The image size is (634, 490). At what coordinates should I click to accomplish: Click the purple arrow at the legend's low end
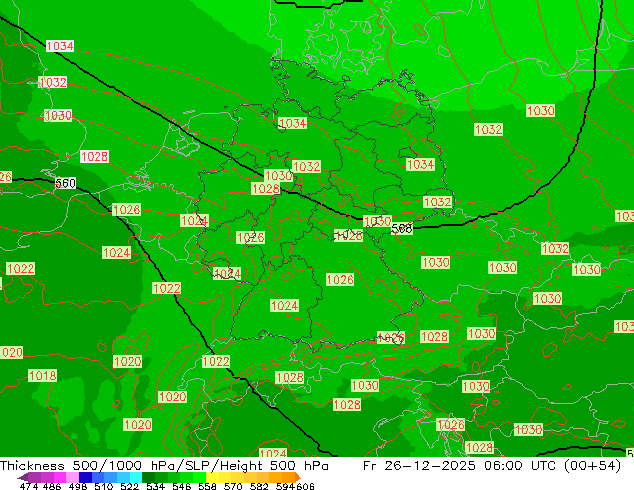pos(23,477)
